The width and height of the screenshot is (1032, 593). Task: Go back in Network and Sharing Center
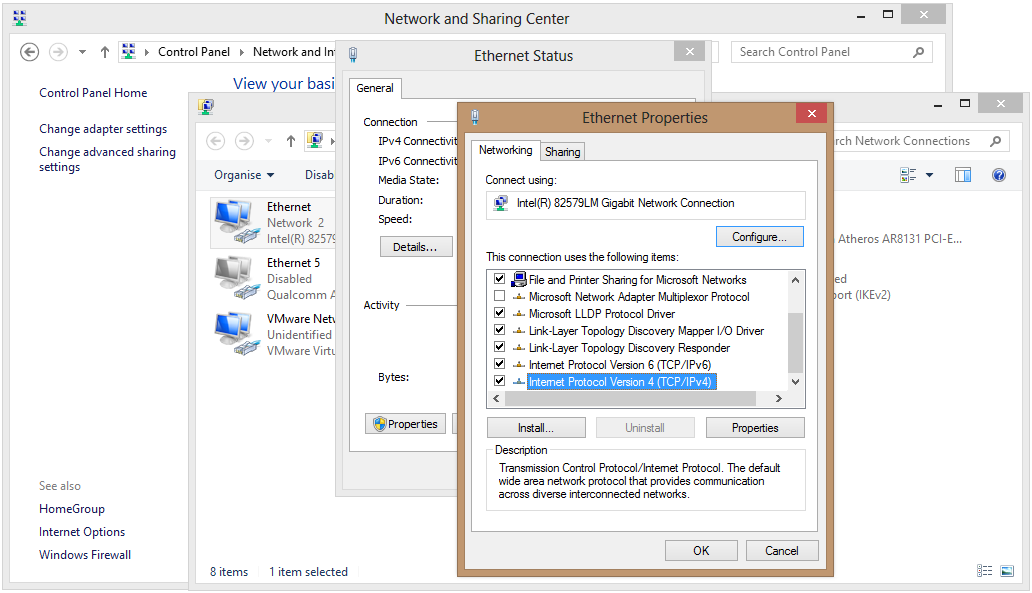pos(30,52)
